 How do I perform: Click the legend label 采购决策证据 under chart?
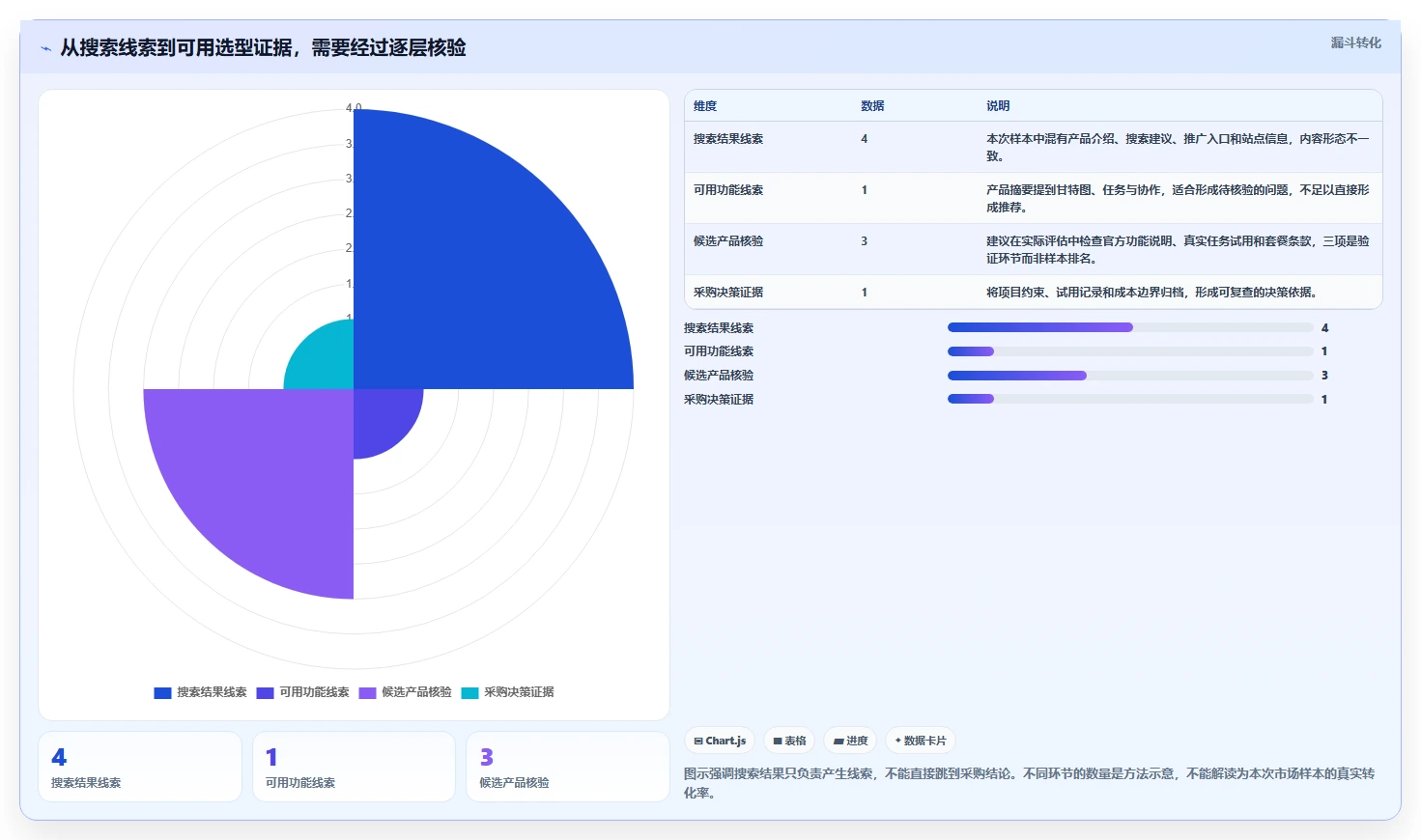(519, 692)
